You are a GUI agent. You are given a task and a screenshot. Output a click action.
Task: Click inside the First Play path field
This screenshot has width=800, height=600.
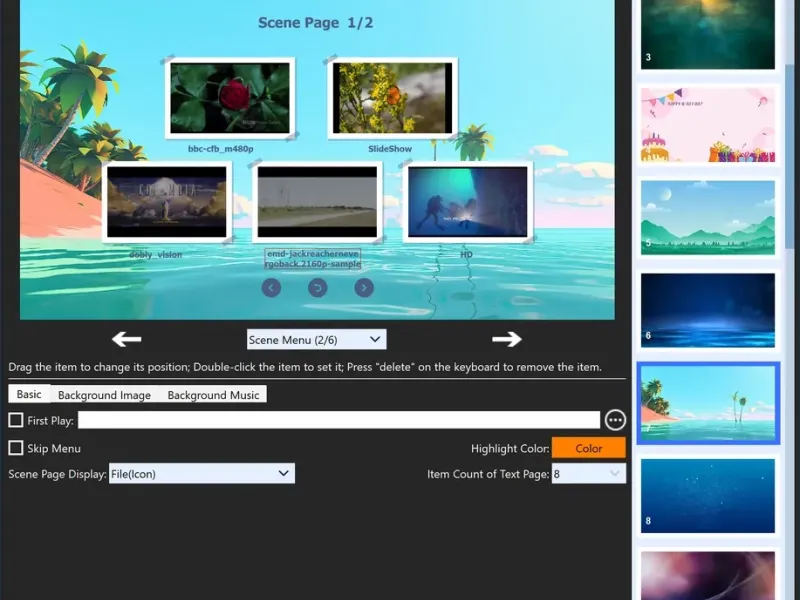click(339, 420)
